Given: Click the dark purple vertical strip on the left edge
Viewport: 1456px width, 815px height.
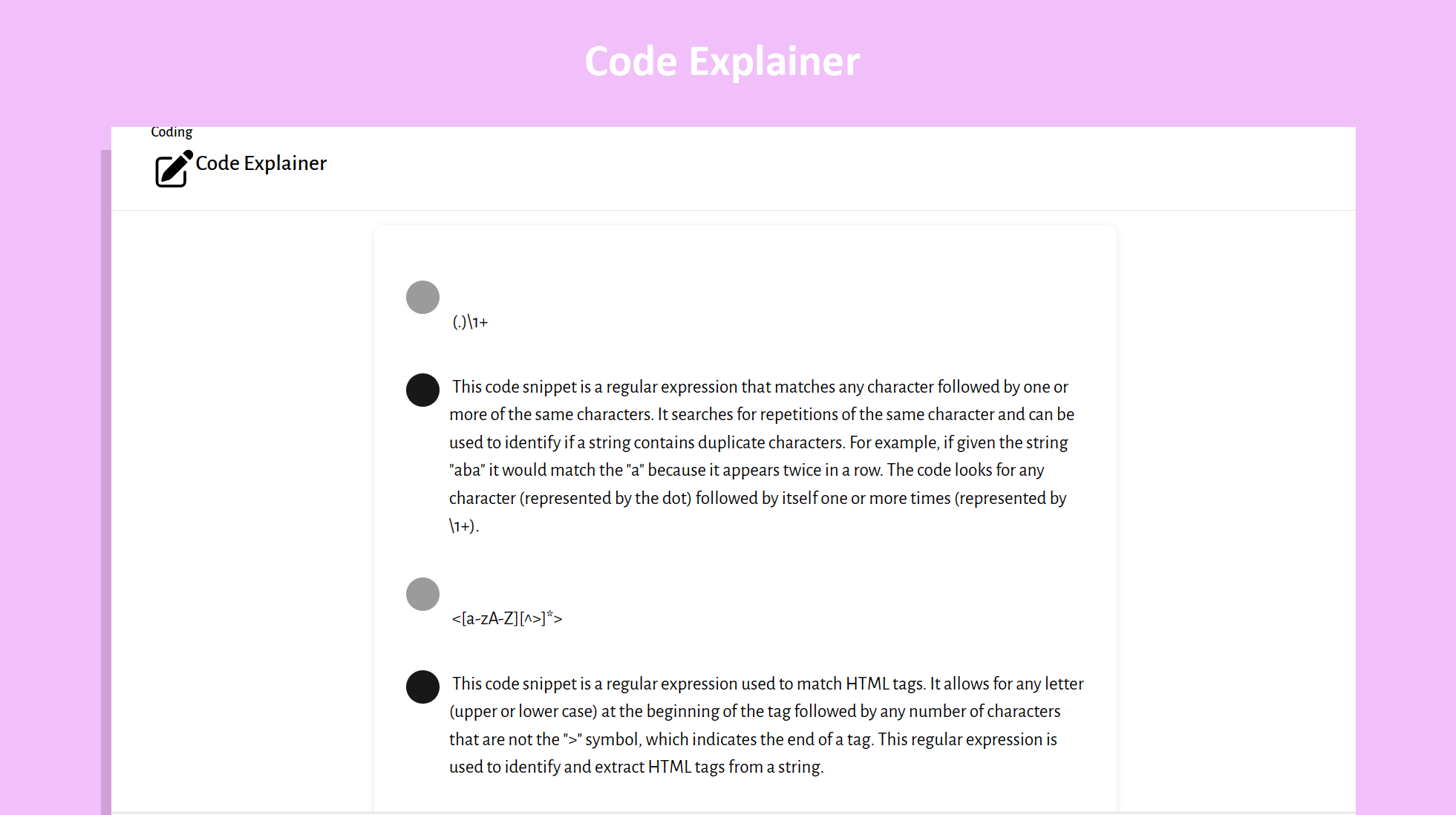Looking at the screenshot, I should pyautogui.click(x=105, y=482).
